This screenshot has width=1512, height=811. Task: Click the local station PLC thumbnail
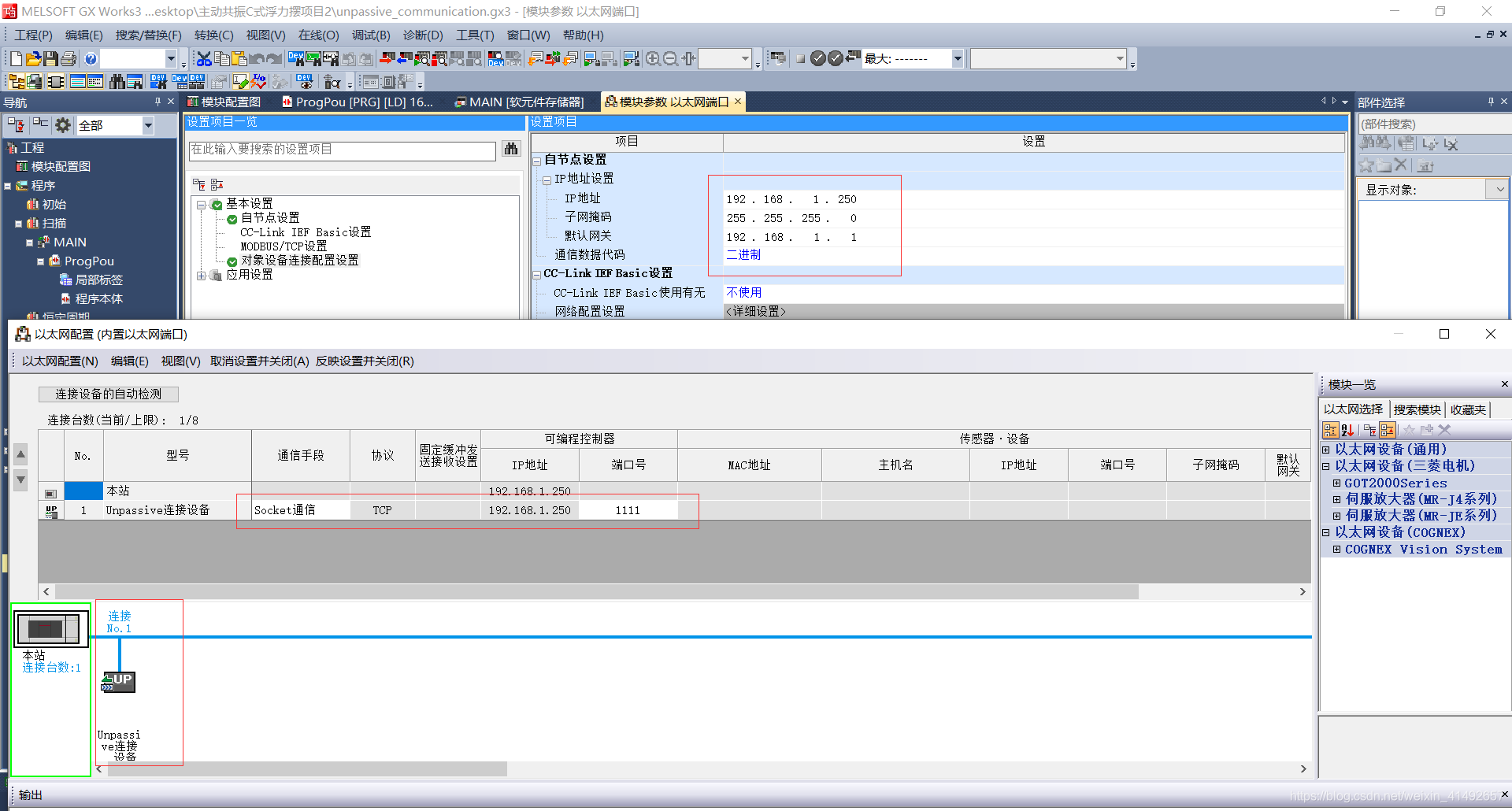[50, 629]
